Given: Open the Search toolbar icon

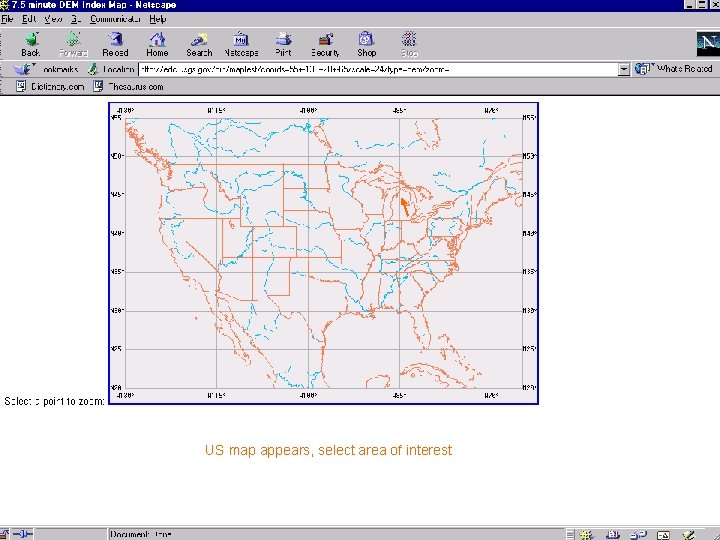Looking at the screenshot, I should coord(199,39).
